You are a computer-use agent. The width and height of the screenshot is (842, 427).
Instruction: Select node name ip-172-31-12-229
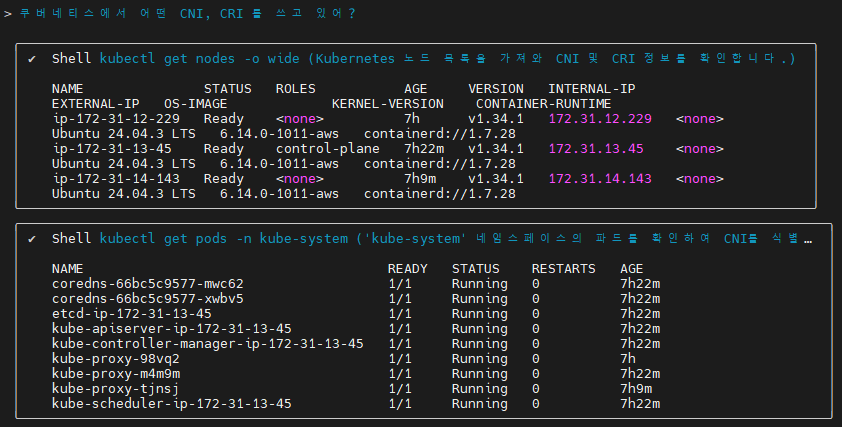pos(116,119)
